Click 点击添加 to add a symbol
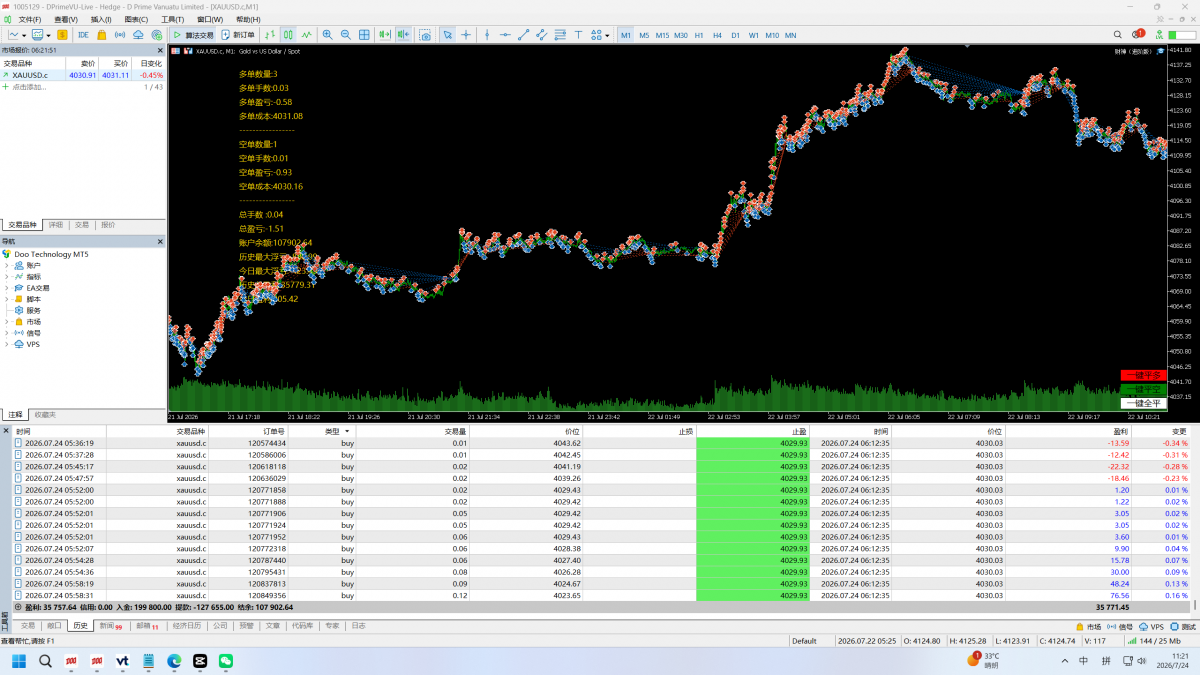 click(27, 87)
